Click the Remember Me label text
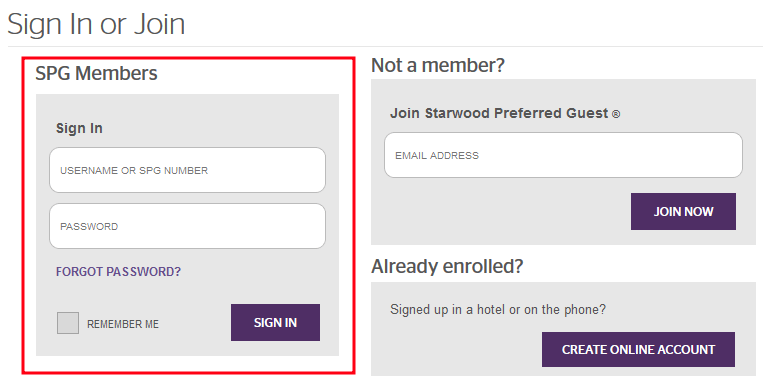 tap(123, 324)
